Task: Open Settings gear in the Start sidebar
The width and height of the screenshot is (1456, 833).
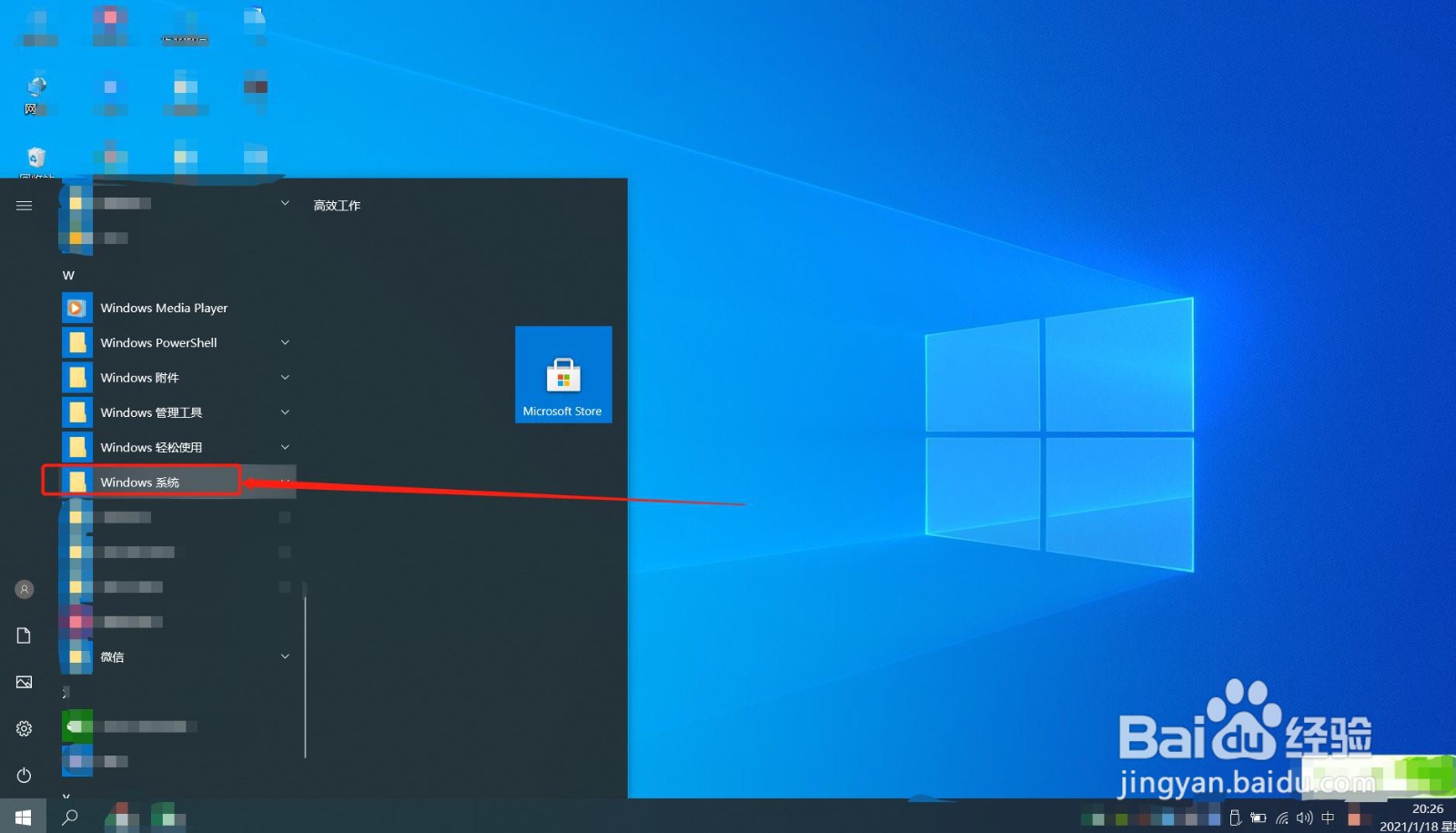Action: [25, 728]
